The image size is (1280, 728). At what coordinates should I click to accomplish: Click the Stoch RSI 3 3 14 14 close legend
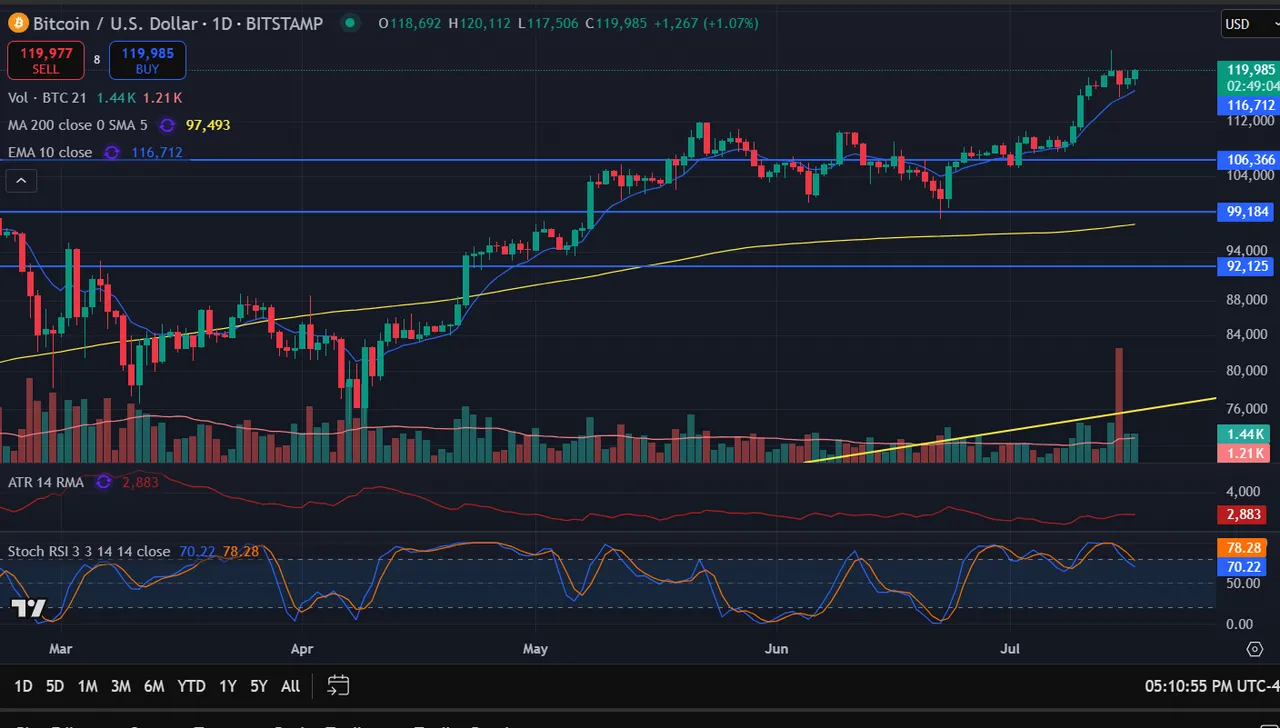pyautogui.click(x=89, y=551)
